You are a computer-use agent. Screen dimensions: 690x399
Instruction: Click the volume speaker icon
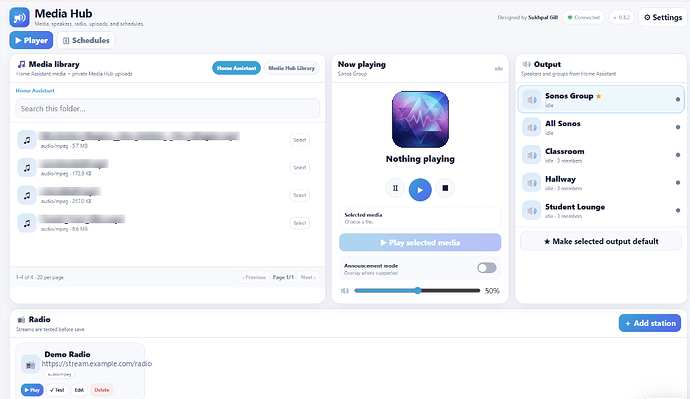pyautogui.click(x=345, y=291)
